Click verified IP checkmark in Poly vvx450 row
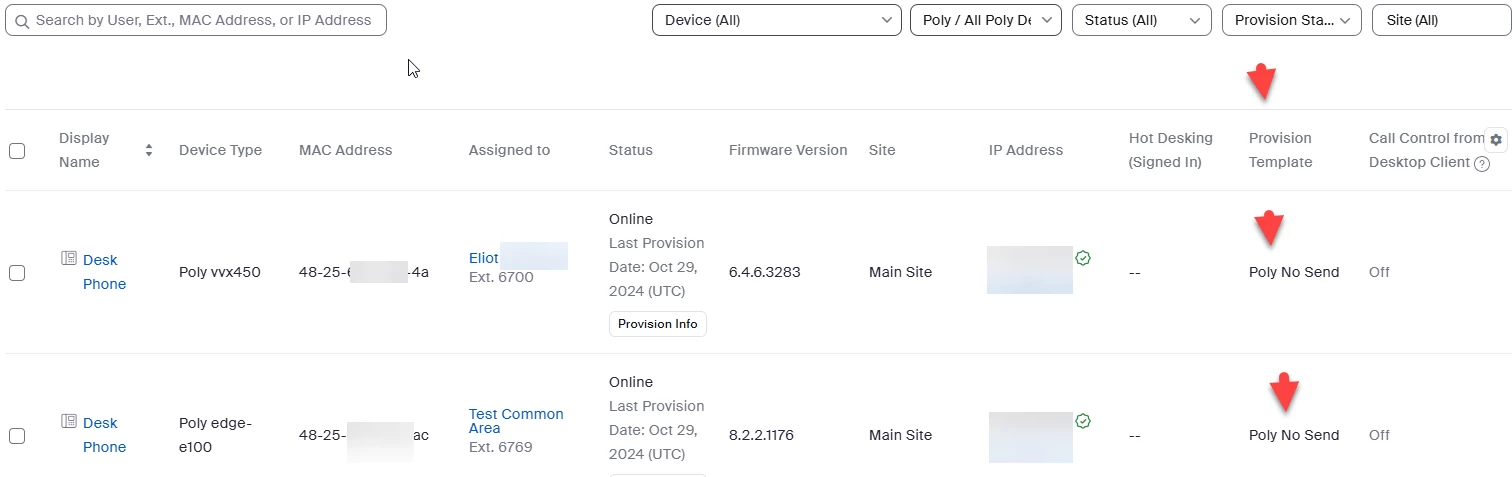 tap(1083, 258)
